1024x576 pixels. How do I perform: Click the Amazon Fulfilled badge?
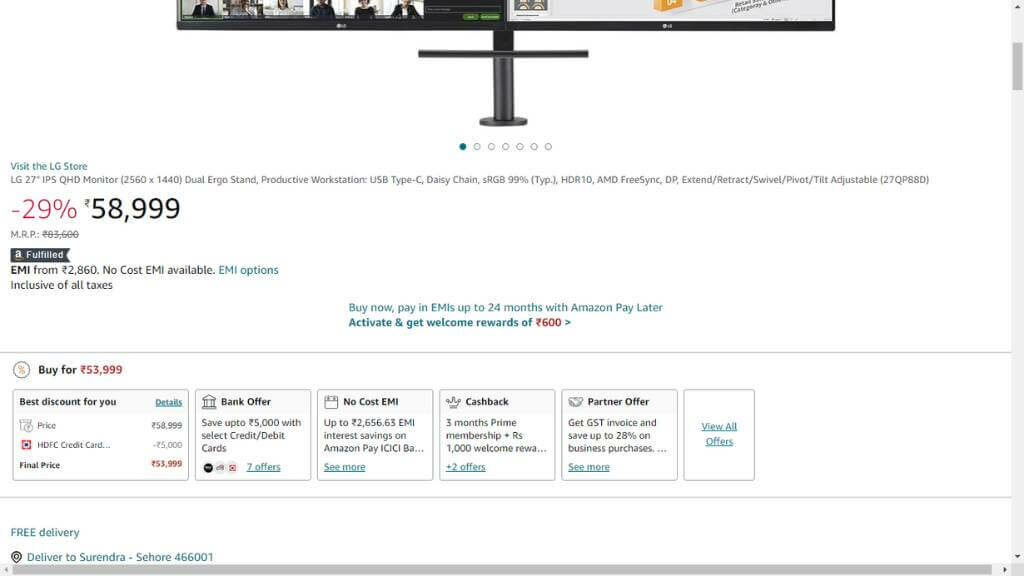point(40,255)
